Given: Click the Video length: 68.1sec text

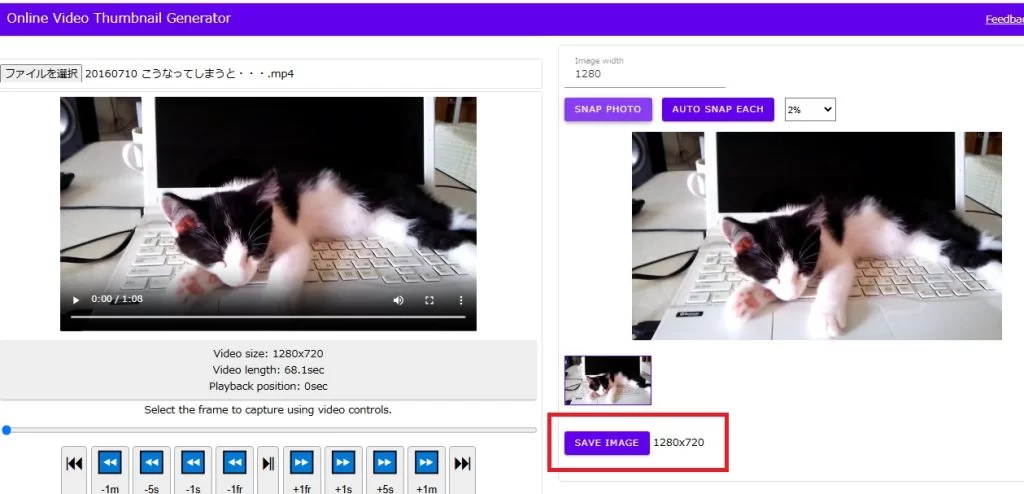Looking at the screenshot, I should (x=268, y=370).
